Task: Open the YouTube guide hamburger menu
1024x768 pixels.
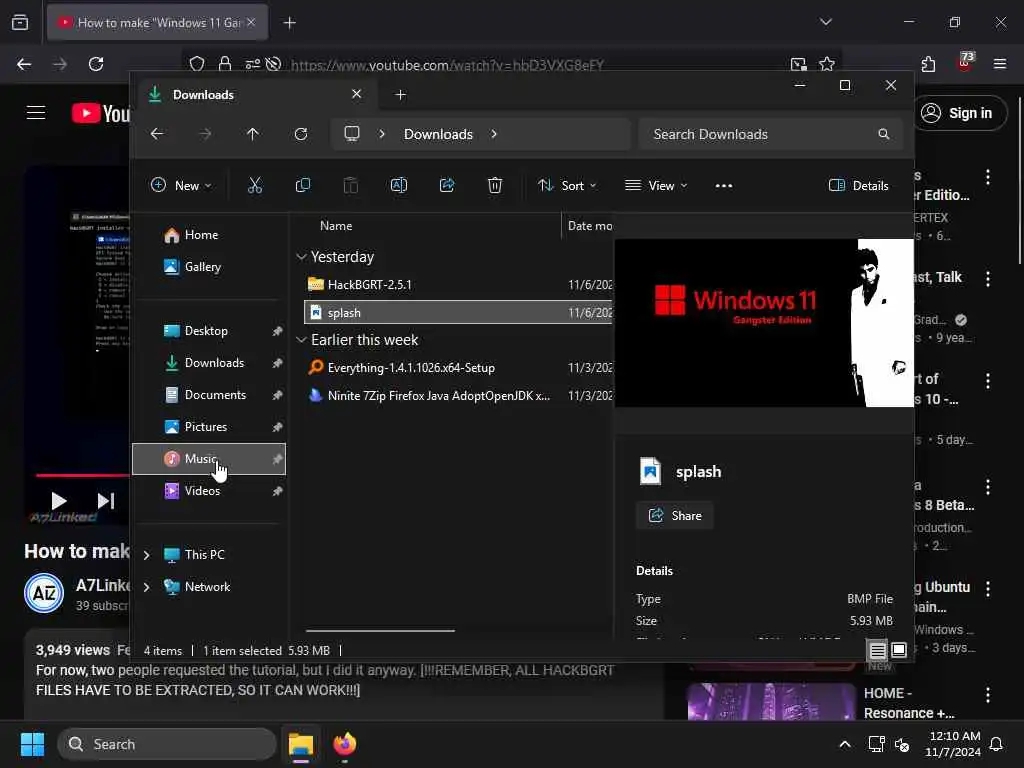Action: pyautogui.click(x=36, y=113)
